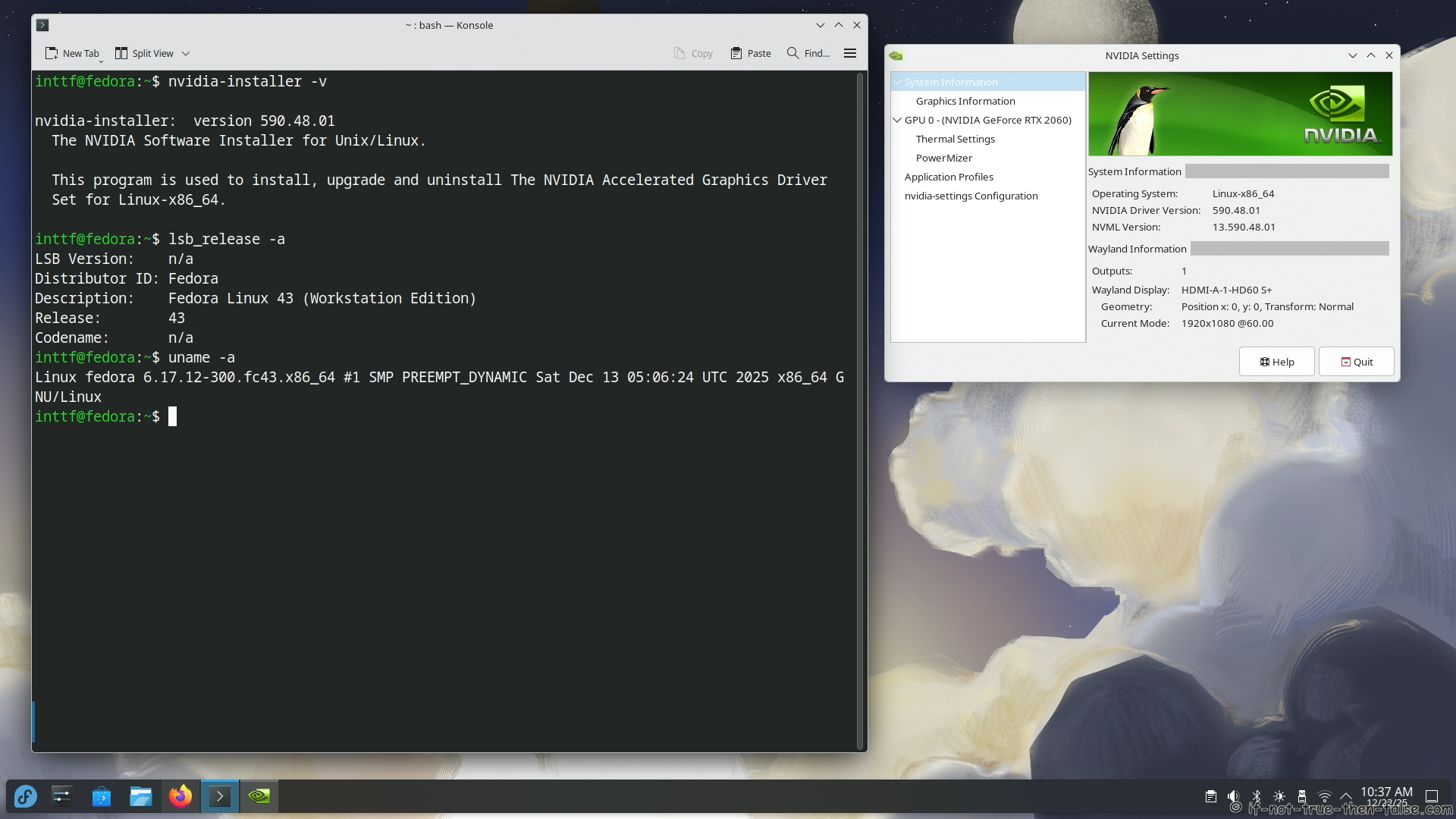Open nvidia-settings Configuration page
This screenshot has width=1456, height=819.
(971, 196)
